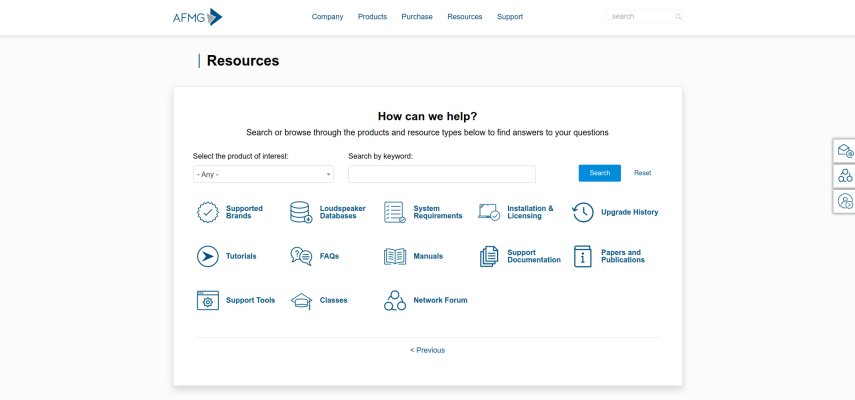Open the Classes link text
The width and height of the screenshot is (855, 400).
pos(333,300)
